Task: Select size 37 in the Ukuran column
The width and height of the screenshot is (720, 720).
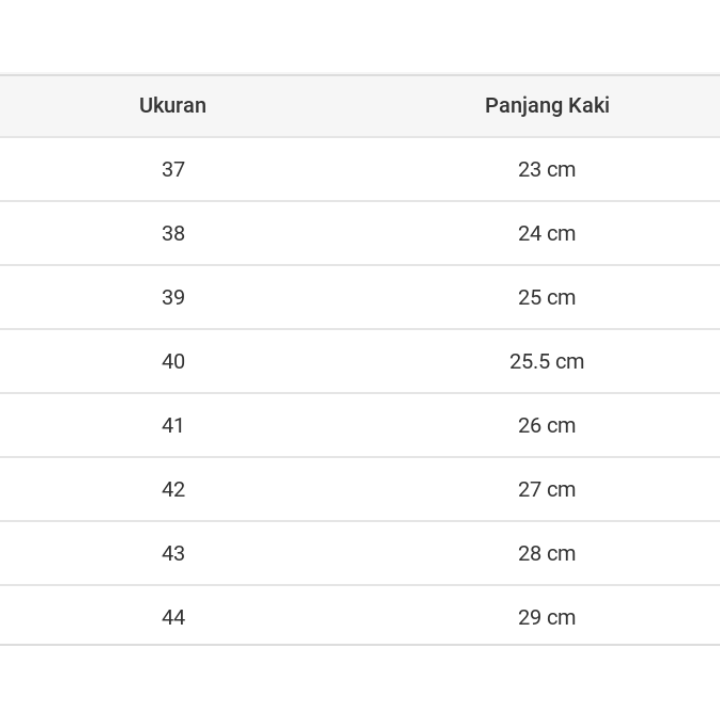Action: click(173, 169)
